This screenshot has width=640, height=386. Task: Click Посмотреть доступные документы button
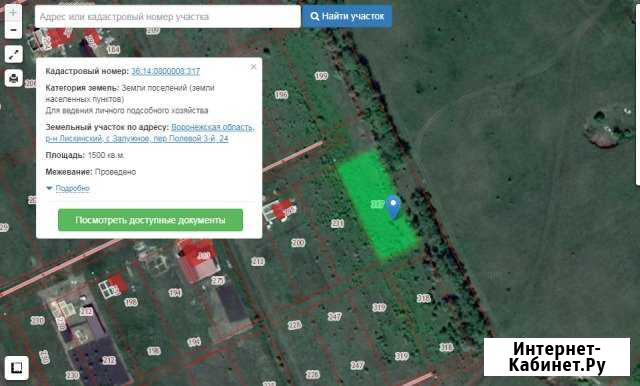point(150,220)
